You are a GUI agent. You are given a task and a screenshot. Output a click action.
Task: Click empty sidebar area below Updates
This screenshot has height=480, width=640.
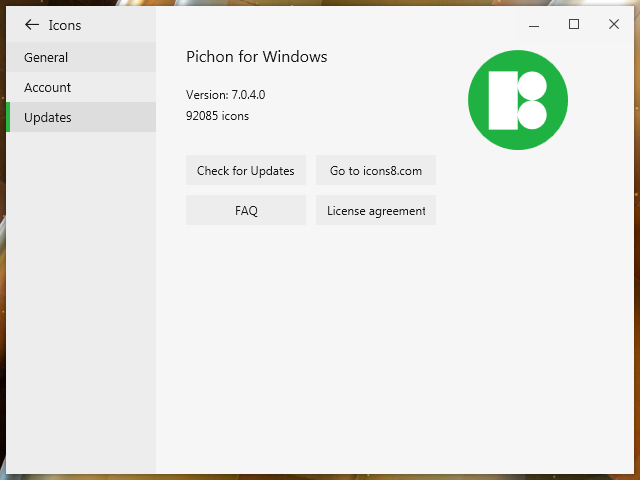(80, 300)
